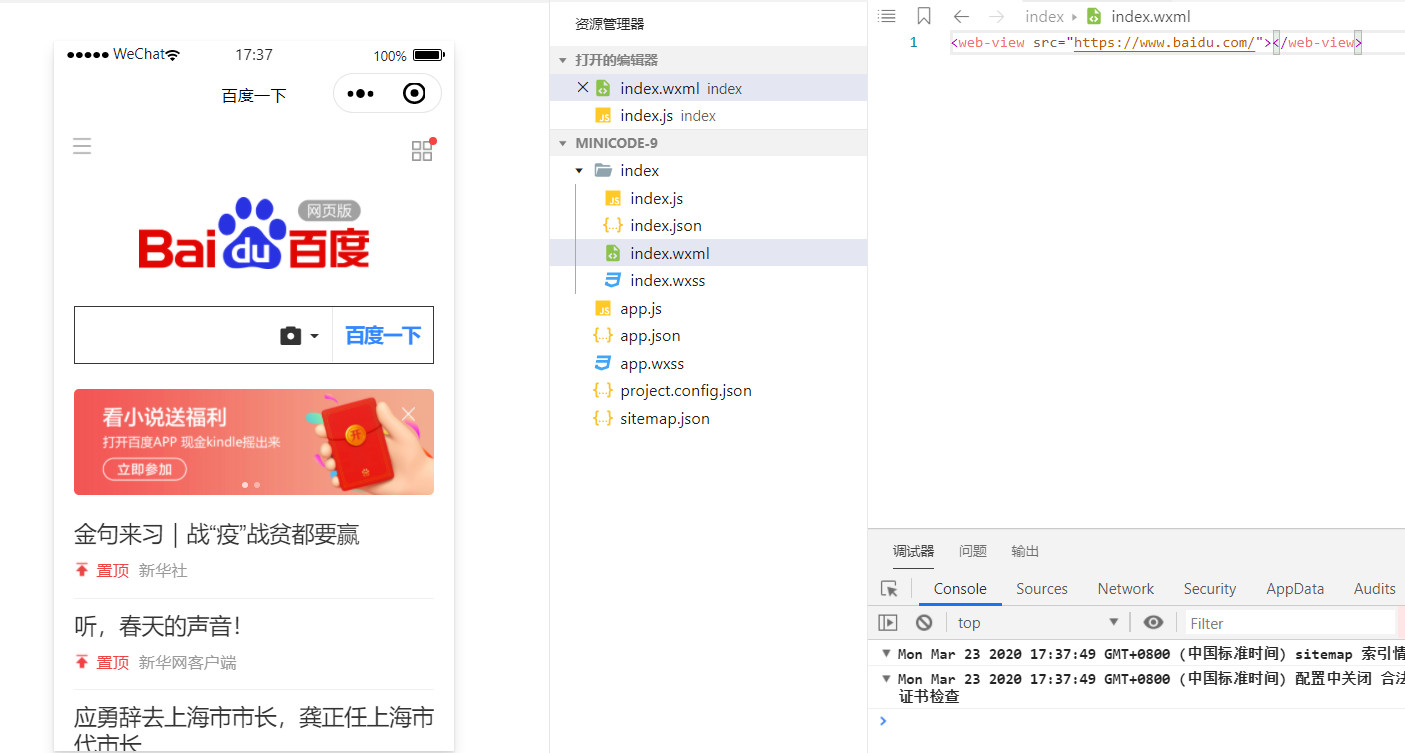Select the Console devtools tab
This screenshot has height=753, width=1405.
[960, 589]
